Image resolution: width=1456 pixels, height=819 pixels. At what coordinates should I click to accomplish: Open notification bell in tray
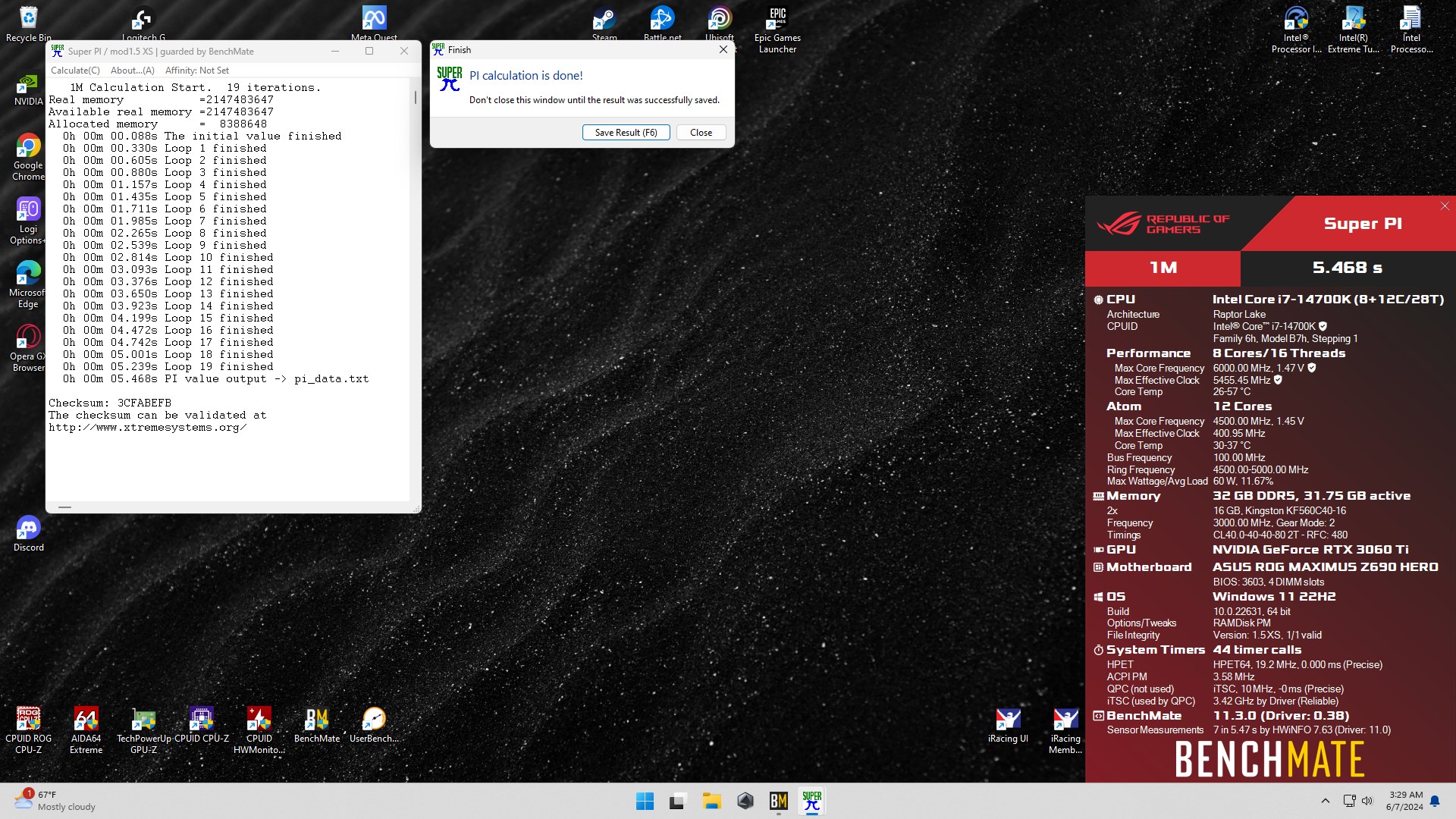click(1434, 801)
